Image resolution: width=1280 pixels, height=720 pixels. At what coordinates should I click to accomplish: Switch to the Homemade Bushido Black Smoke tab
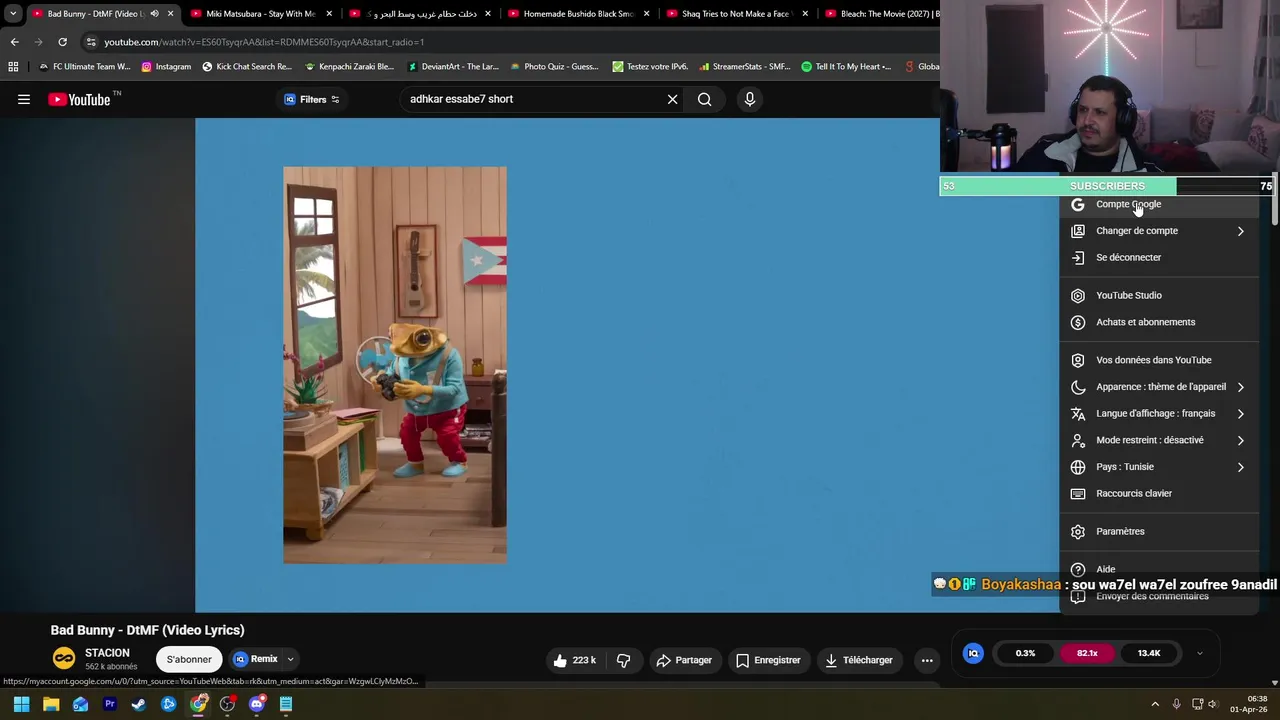tap(578, 14)
